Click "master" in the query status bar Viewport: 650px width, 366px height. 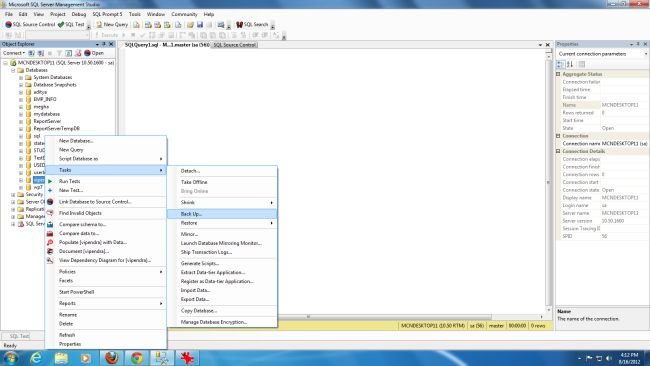click(x=496, y=326)
